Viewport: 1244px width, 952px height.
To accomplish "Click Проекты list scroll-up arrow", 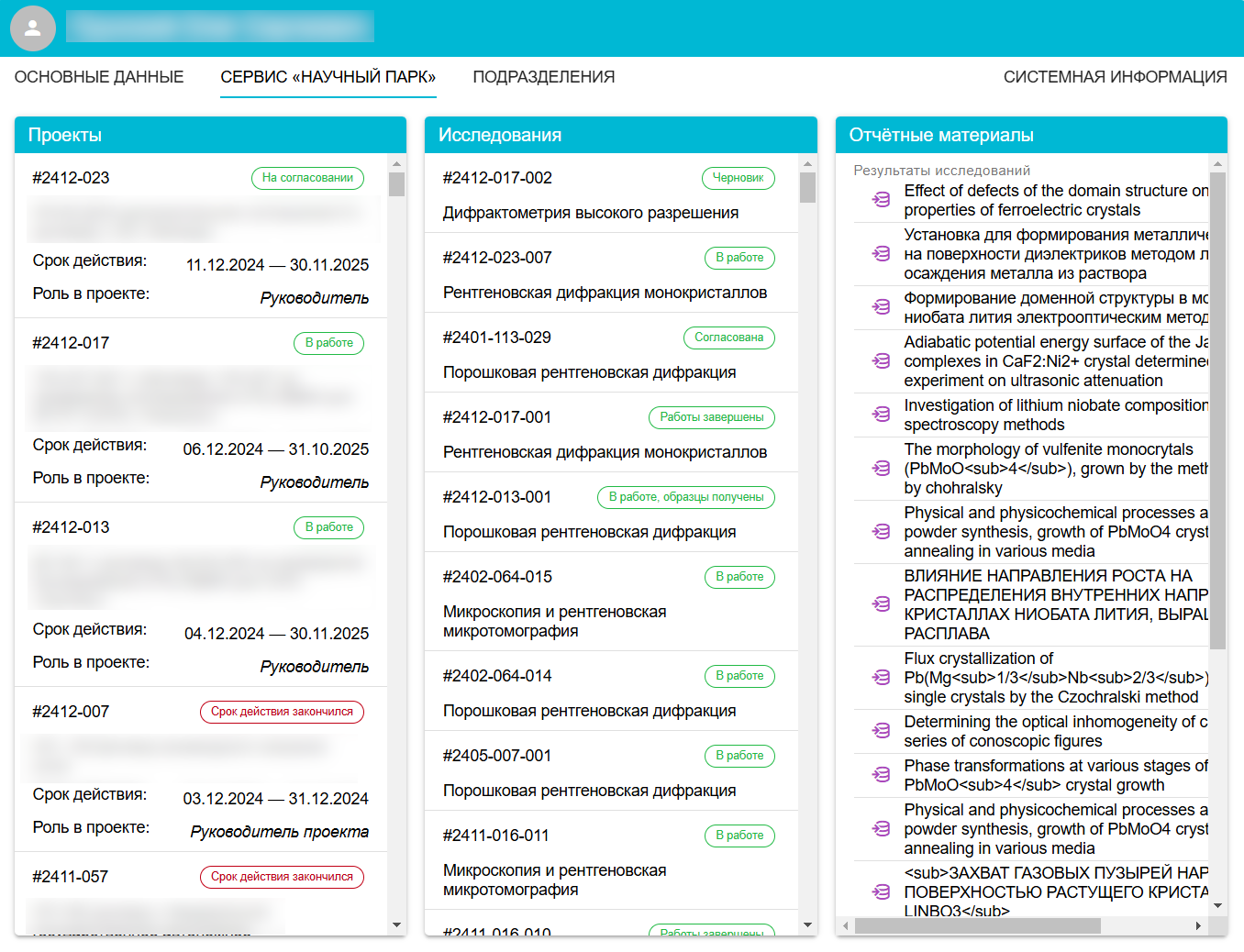I will 396,164.
